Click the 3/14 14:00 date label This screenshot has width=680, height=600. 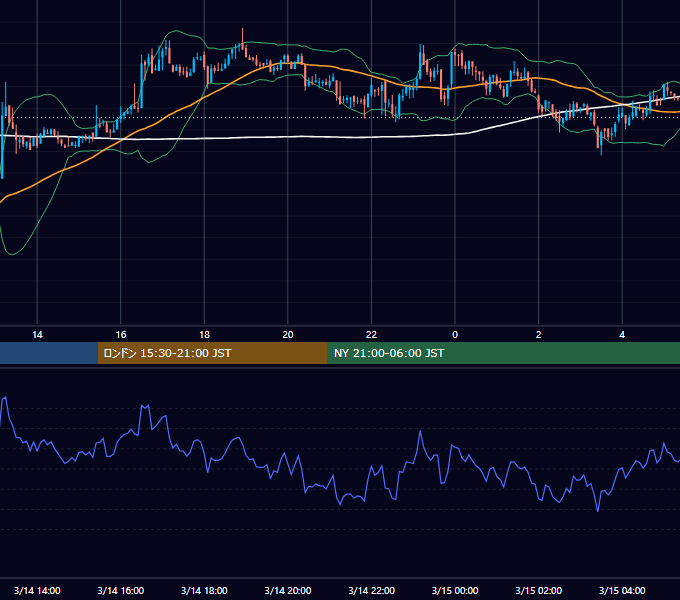[x=37, y=590]
